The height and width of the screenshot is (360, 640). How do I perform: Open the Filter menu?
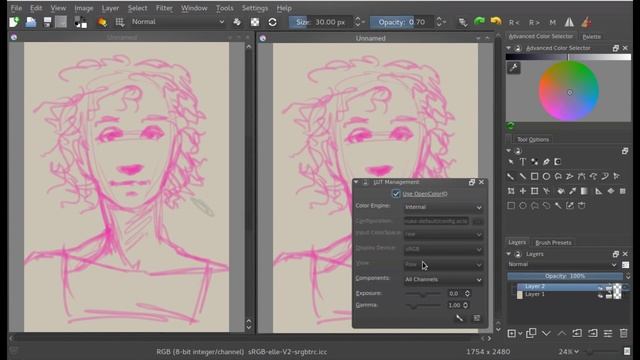pos(164,8)
